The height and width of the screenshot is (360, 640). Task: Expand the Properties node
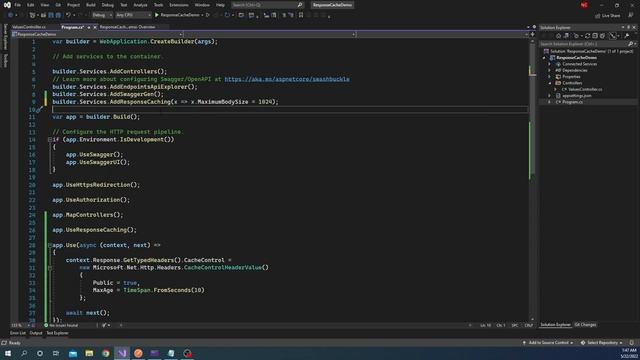(549, 77)
